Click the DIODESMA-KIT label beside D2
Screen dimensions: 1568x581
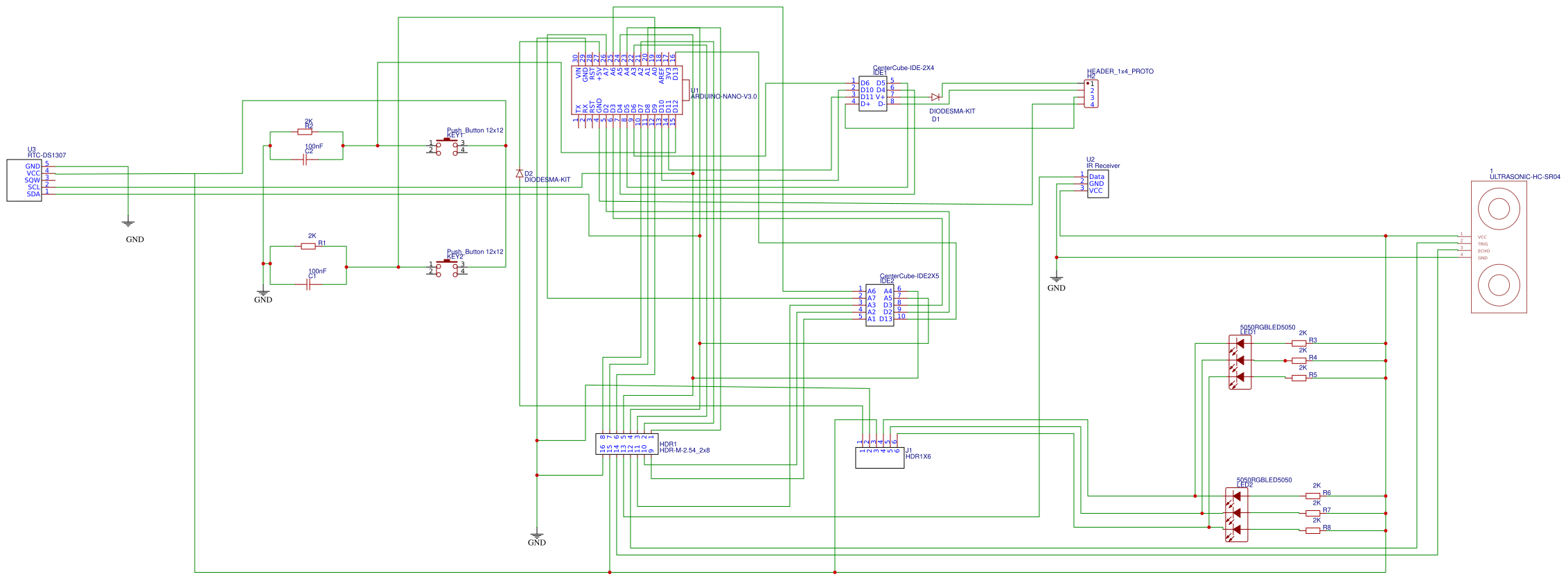(547, 180)
